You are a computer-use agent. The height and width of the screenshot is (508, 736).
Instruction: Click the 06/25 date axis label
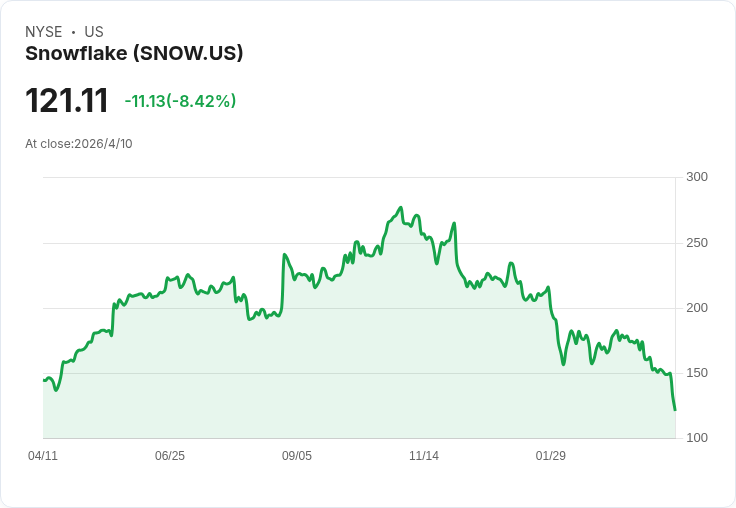tap(170, 455)
